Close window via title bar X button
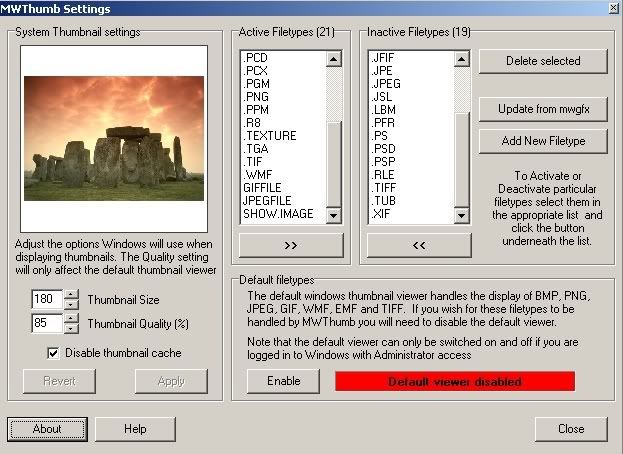Image resolution: width=623 pixels, height=454 pixels. [x=614, y=8]
